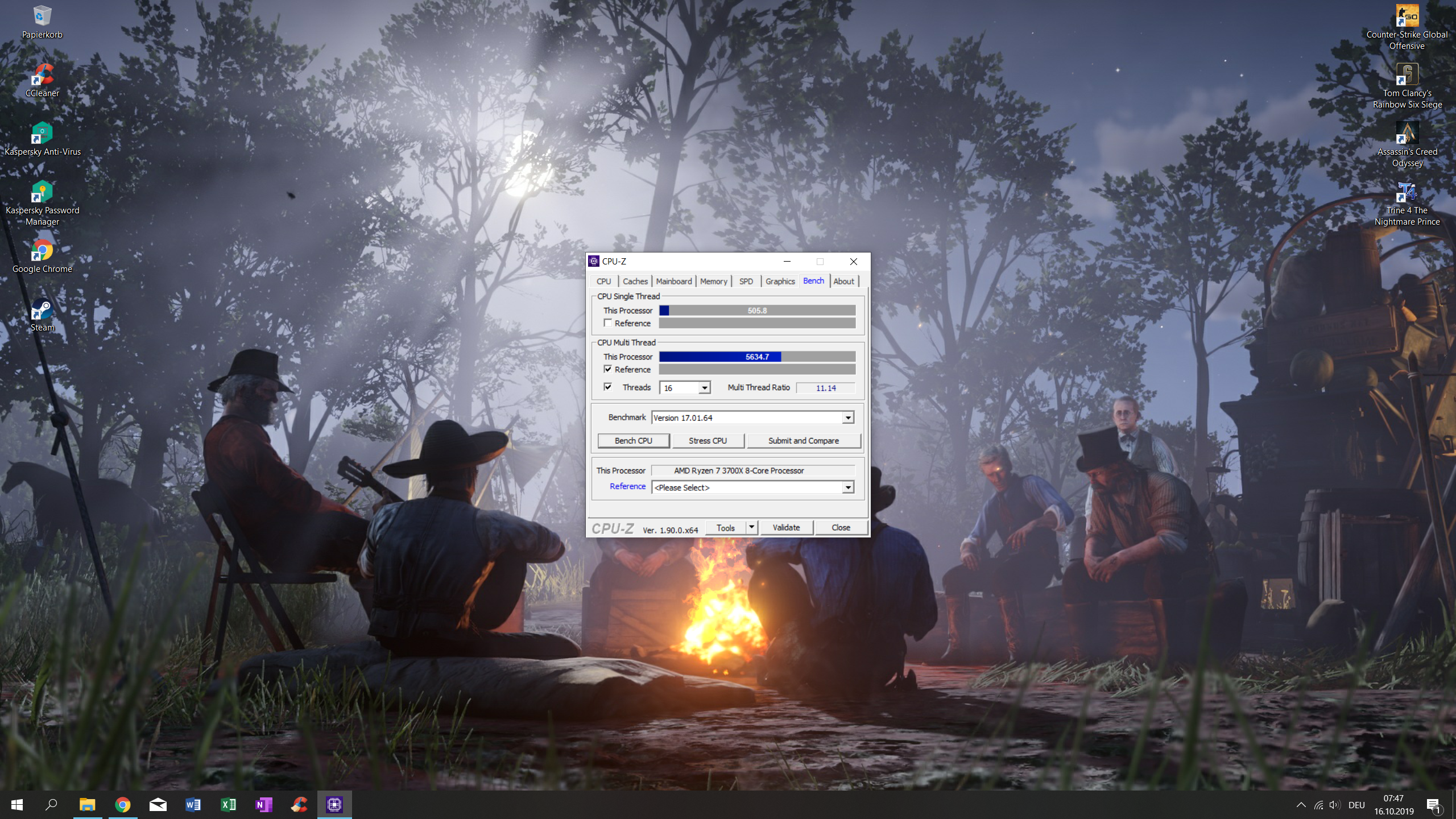Uncheck the Multi Thread Reference checkbox

[x=608, y=369]
